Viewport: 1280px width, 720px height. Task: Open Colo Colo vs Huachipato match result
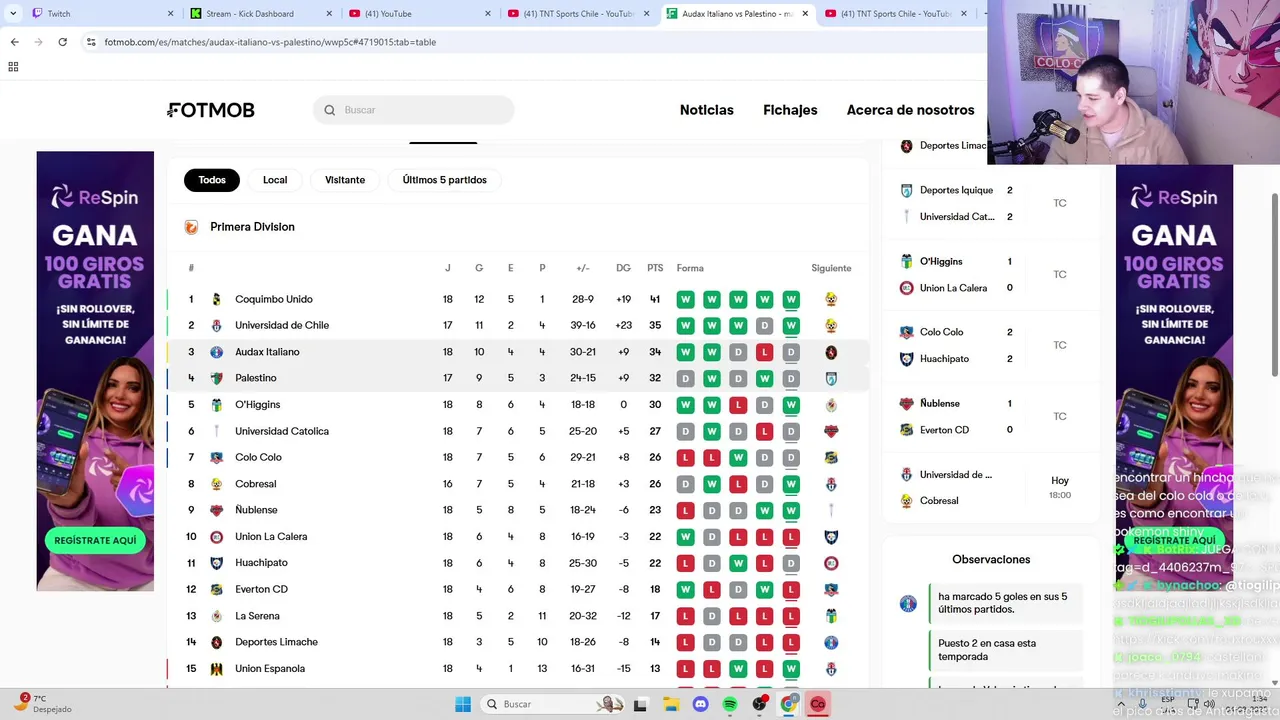pos(990,345)
